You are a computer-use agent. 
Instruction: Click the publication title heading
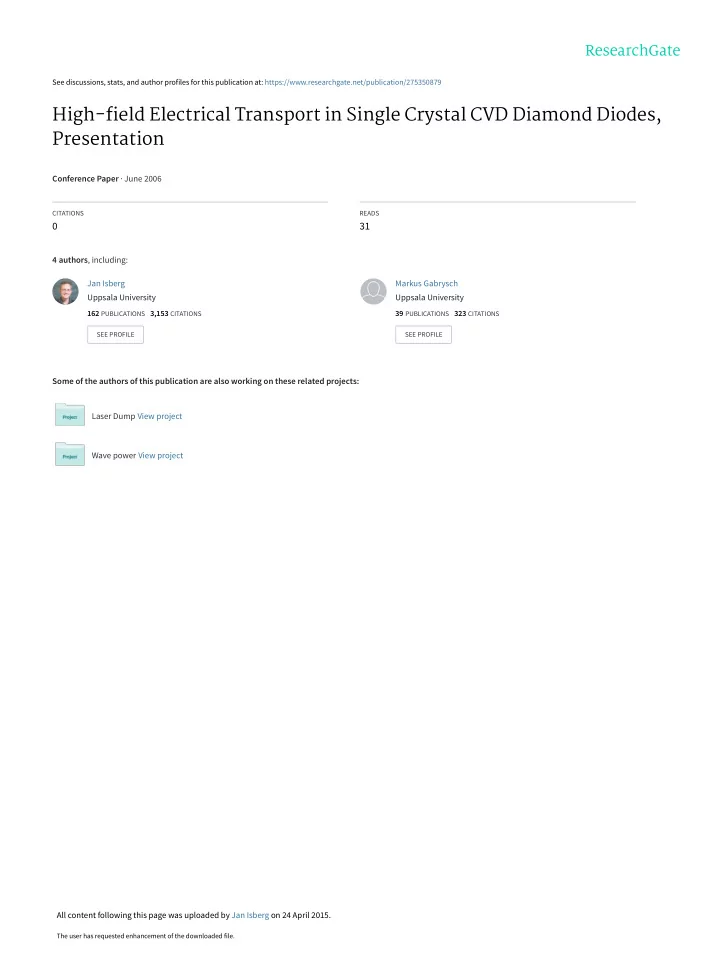click(x=356, y=126)
